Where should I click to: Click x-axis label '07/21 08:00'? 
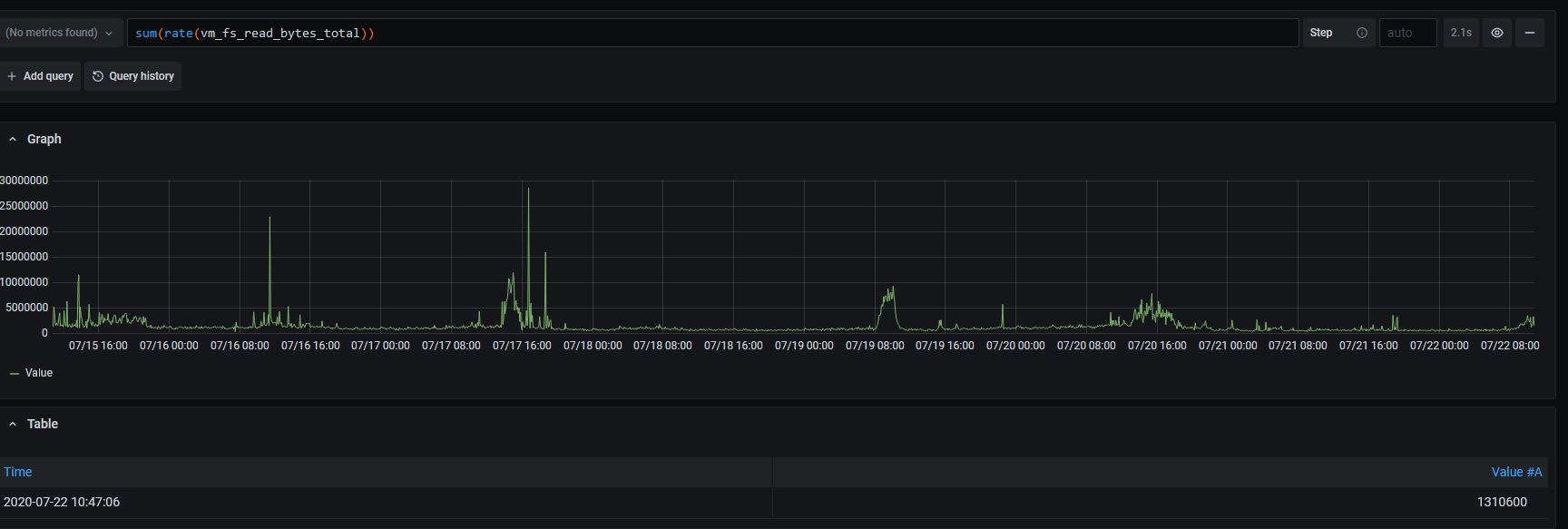1298,346
